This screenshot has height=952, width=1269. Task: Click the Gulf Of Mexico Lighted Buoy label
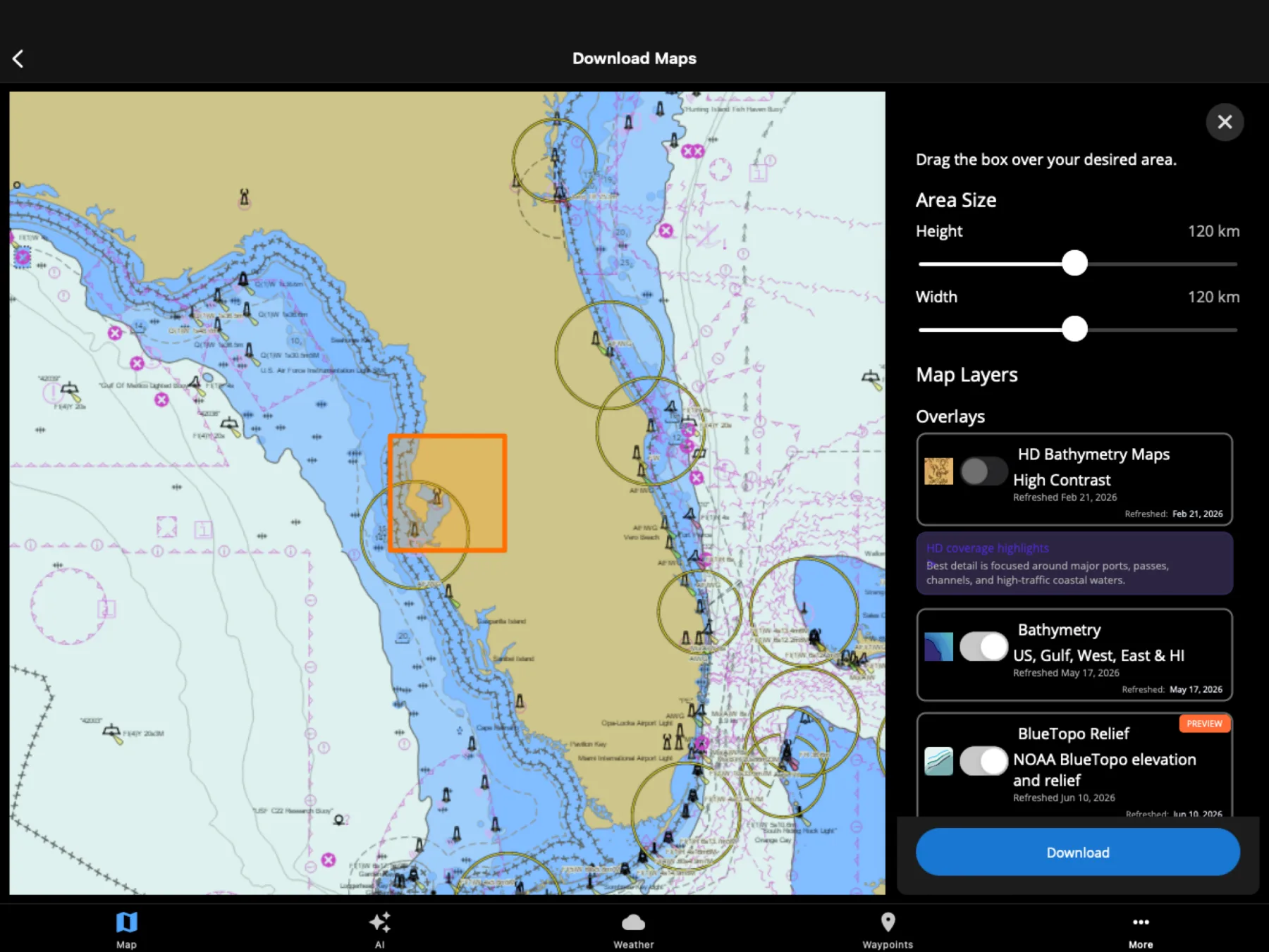tap(143, 385)
